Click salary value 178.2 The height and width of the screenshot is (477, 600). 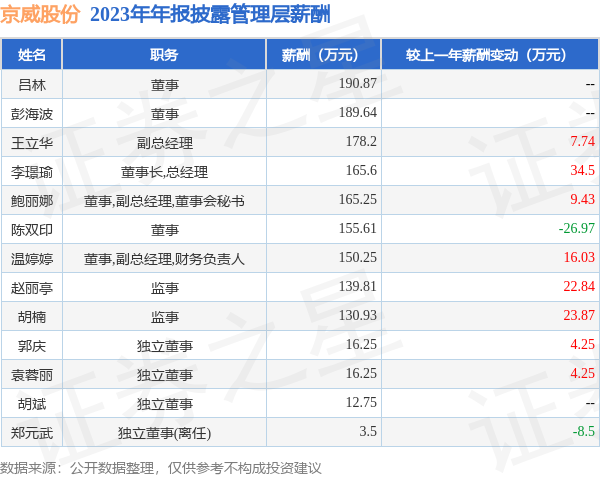click(x=361, y=141)
